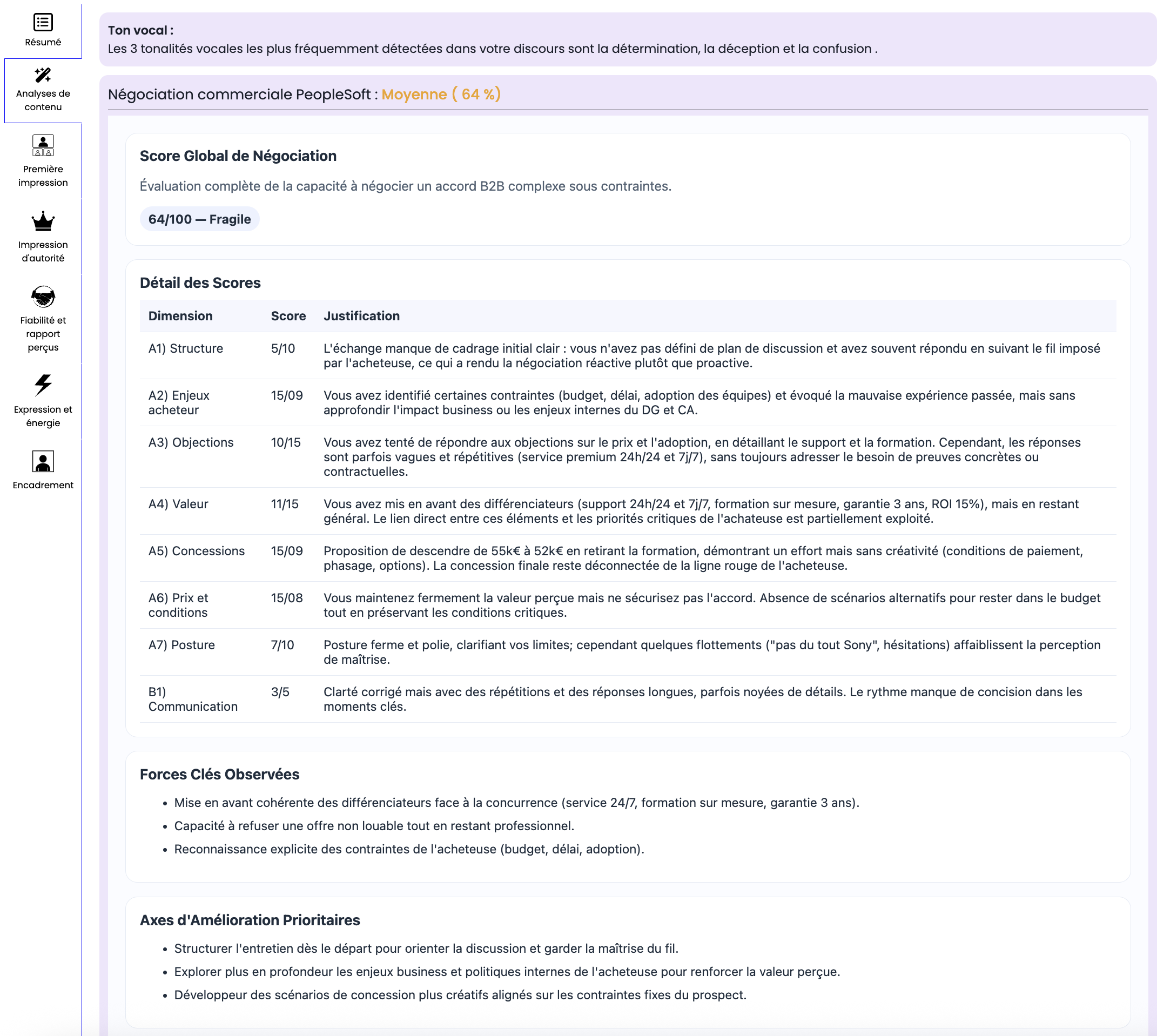This screenshot has height=1036, width=1157.
Task: Open the handshake Fiabilité icon
Action: pyautogui.click(x=43, y=297)
